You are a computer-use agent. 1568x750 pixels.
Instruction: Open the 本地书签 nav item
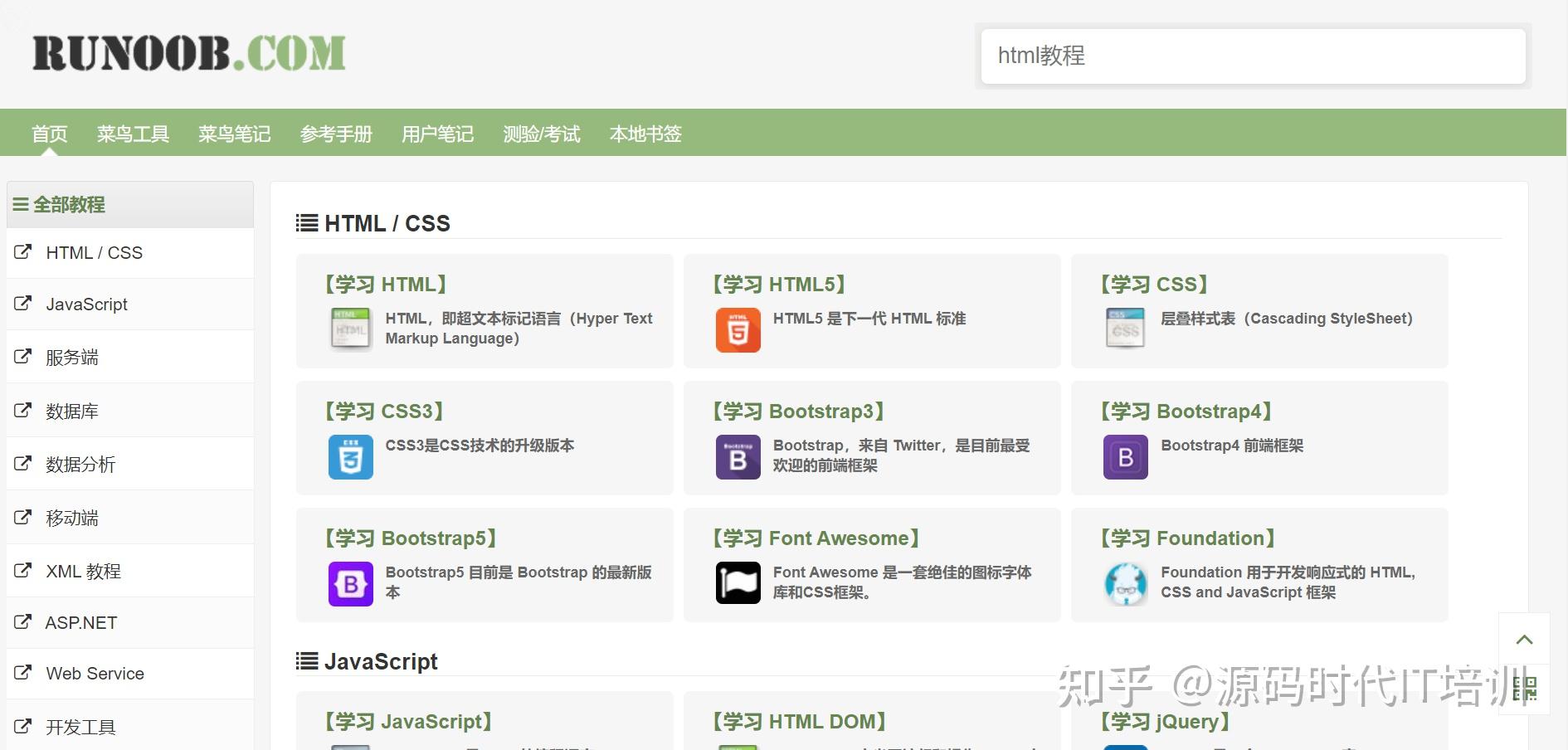click(x=645, y=134)
